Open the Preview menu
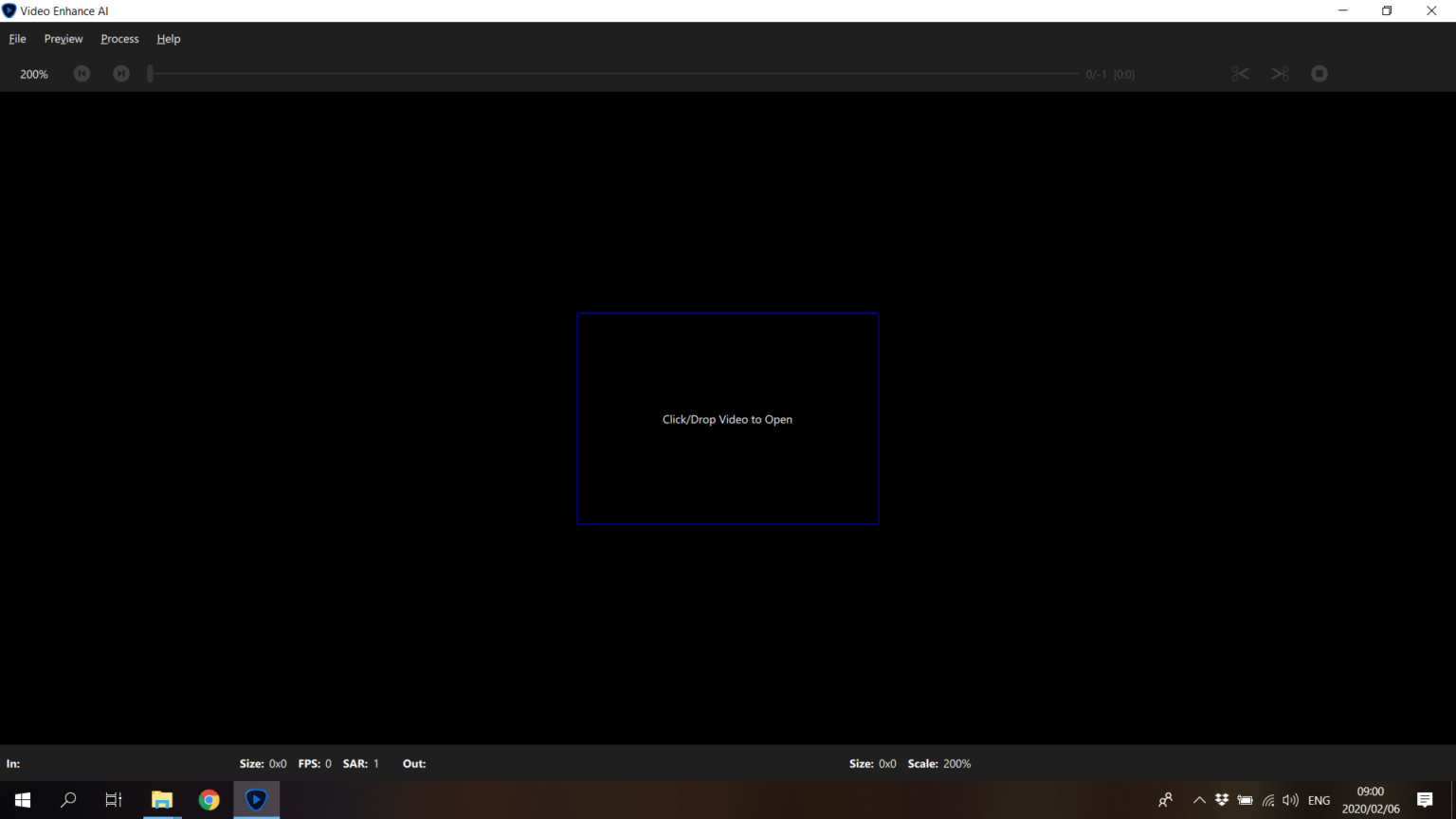 coord(64,39)
